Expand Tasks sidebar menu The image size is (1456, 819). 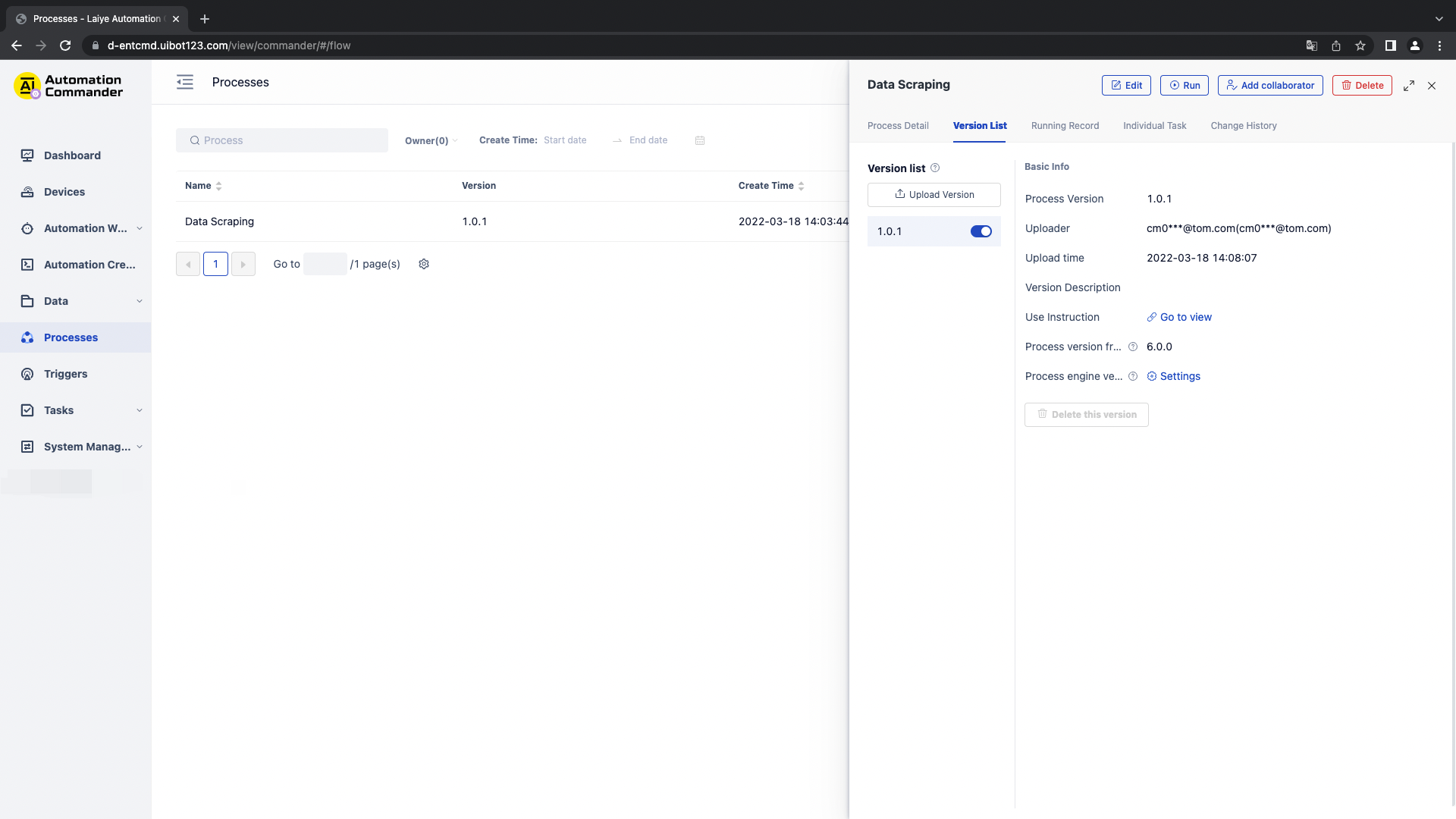(140, 410)
